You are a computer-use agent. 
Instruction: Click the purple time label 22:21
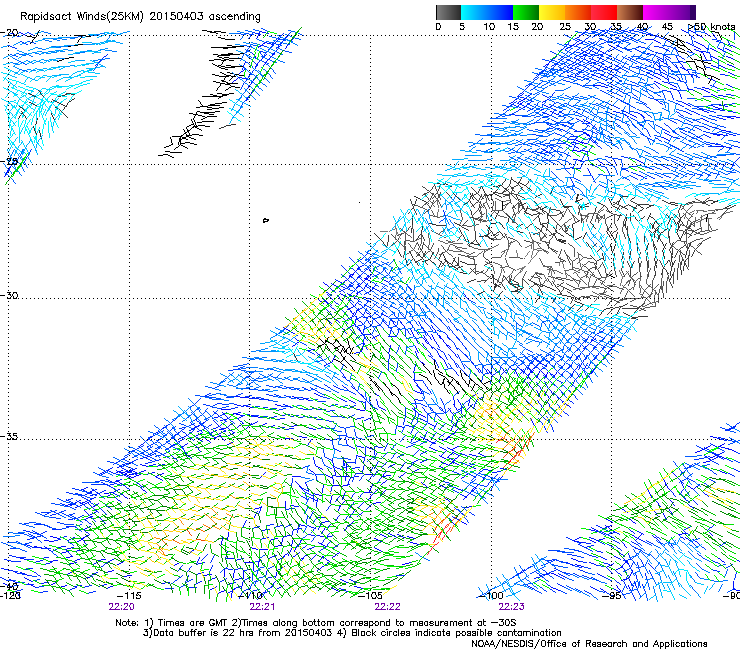(262, 607)
